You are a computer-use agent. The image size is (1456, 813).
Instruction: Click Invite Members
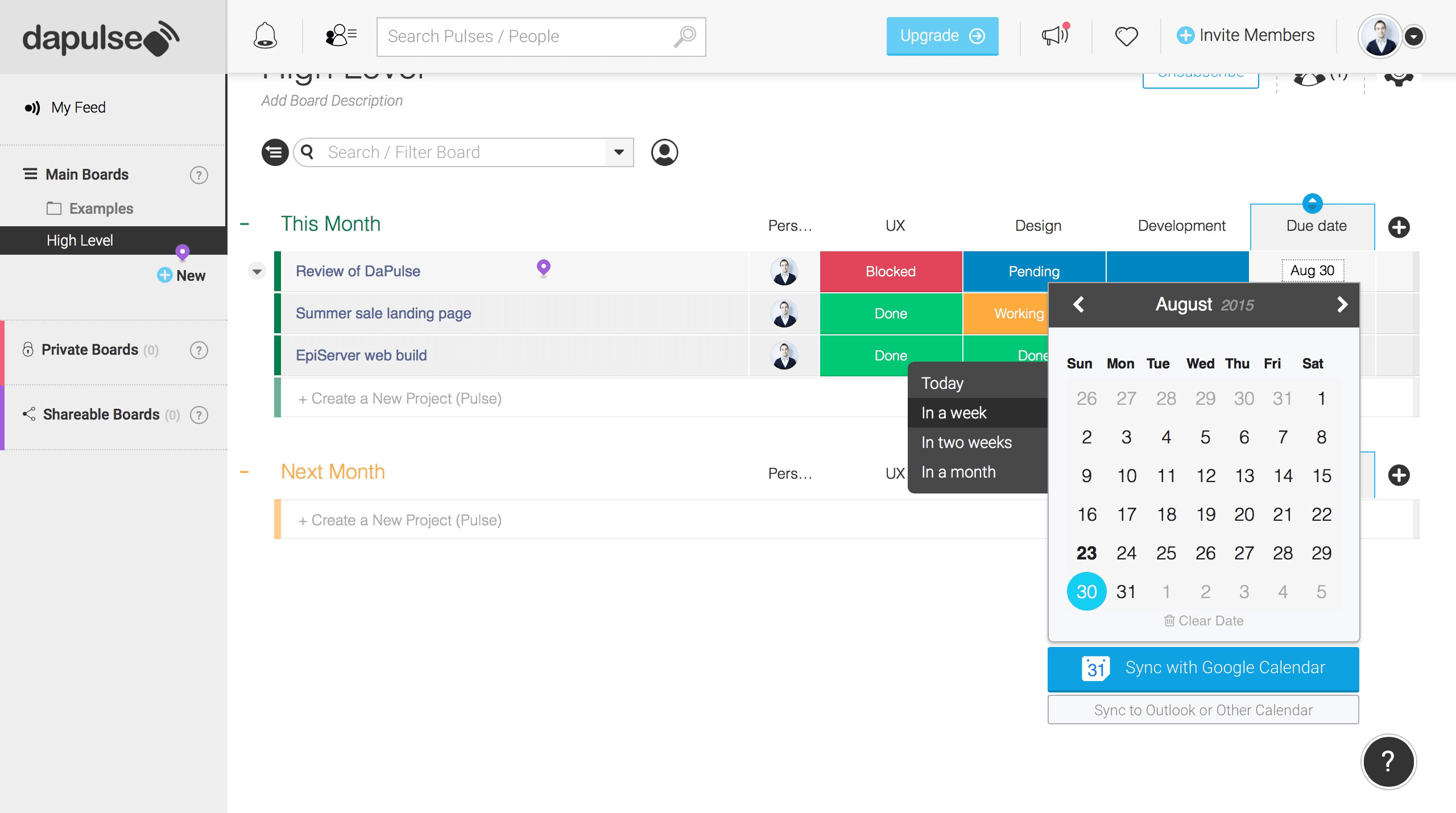pos(1246,35)
